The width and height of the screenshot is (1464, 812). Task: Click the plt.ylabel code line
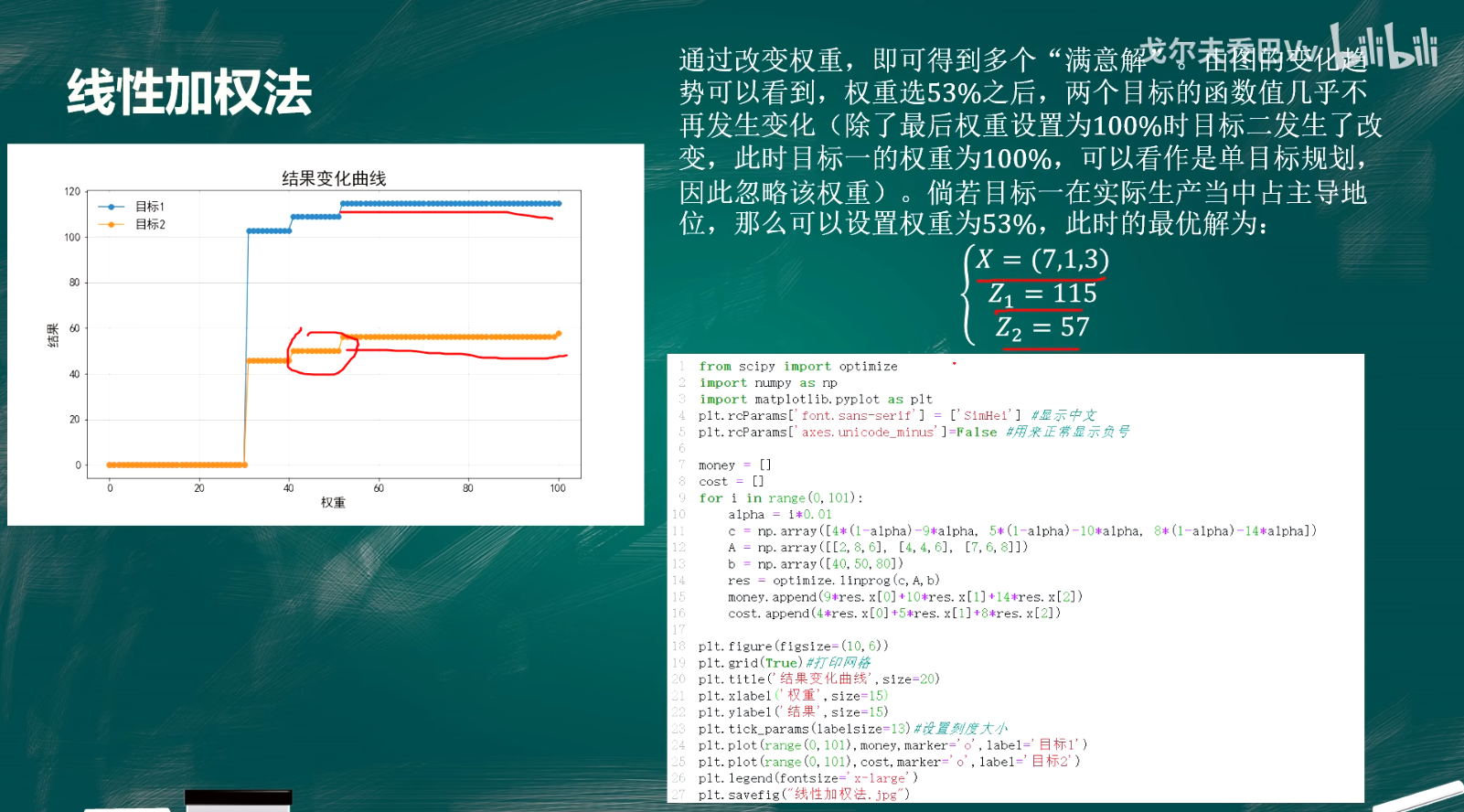tap(794, 711)
